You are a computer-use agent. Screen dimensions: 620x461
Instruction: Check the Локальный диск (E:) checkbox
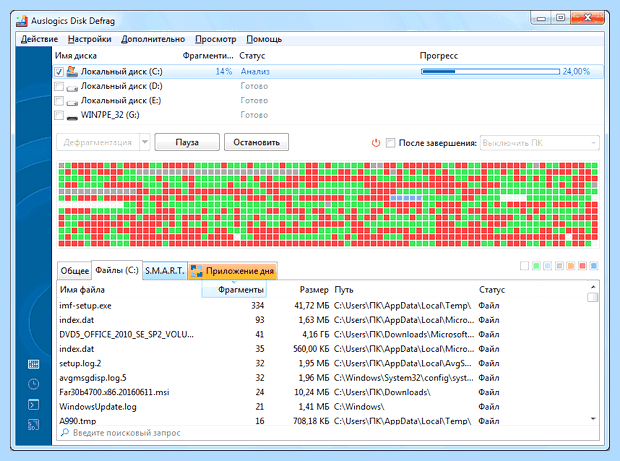click(x=59, y=101)
